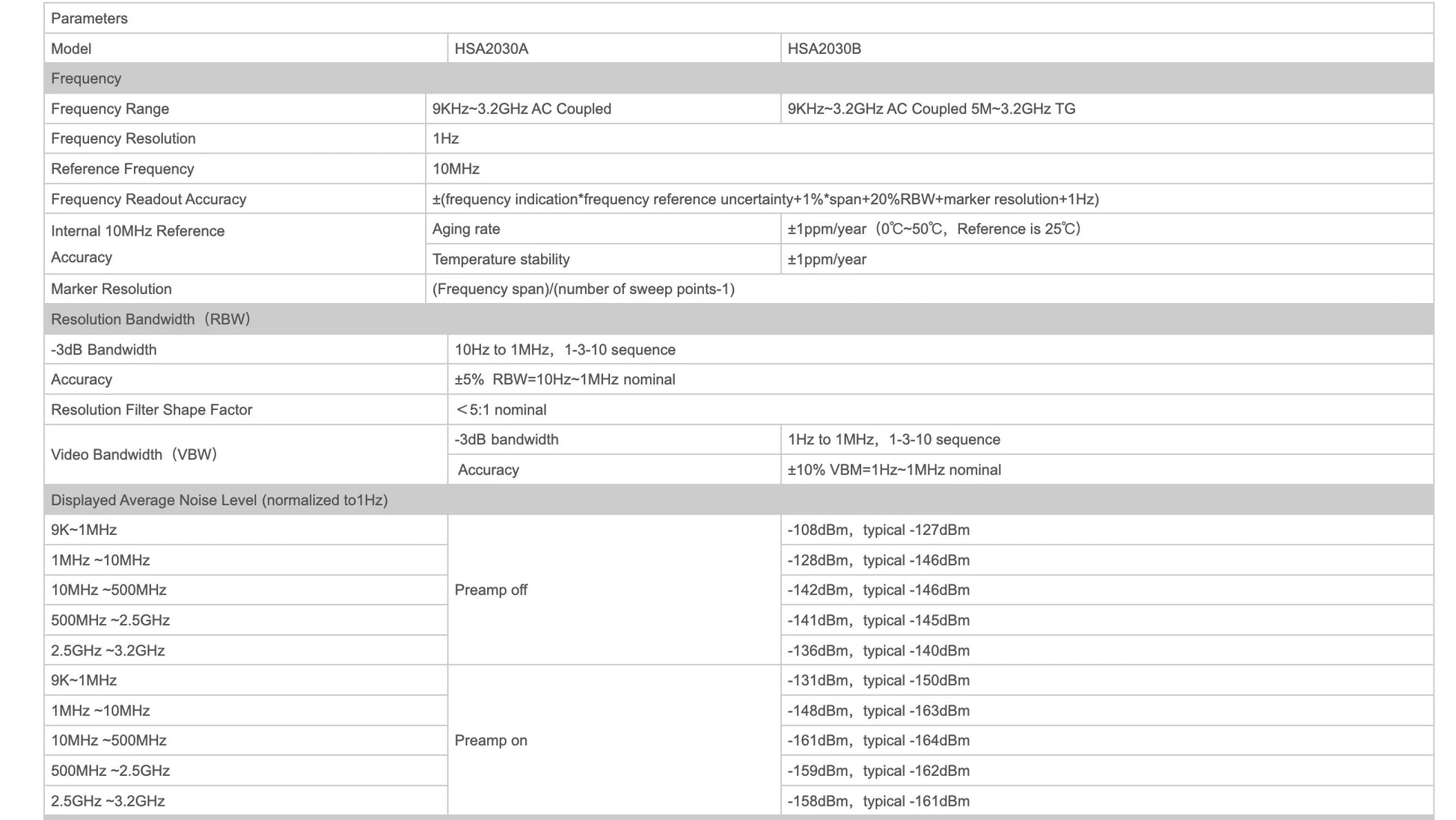Click the Preamp on cell
Screen dimensions: 1456x820
(x=491, y=741)
